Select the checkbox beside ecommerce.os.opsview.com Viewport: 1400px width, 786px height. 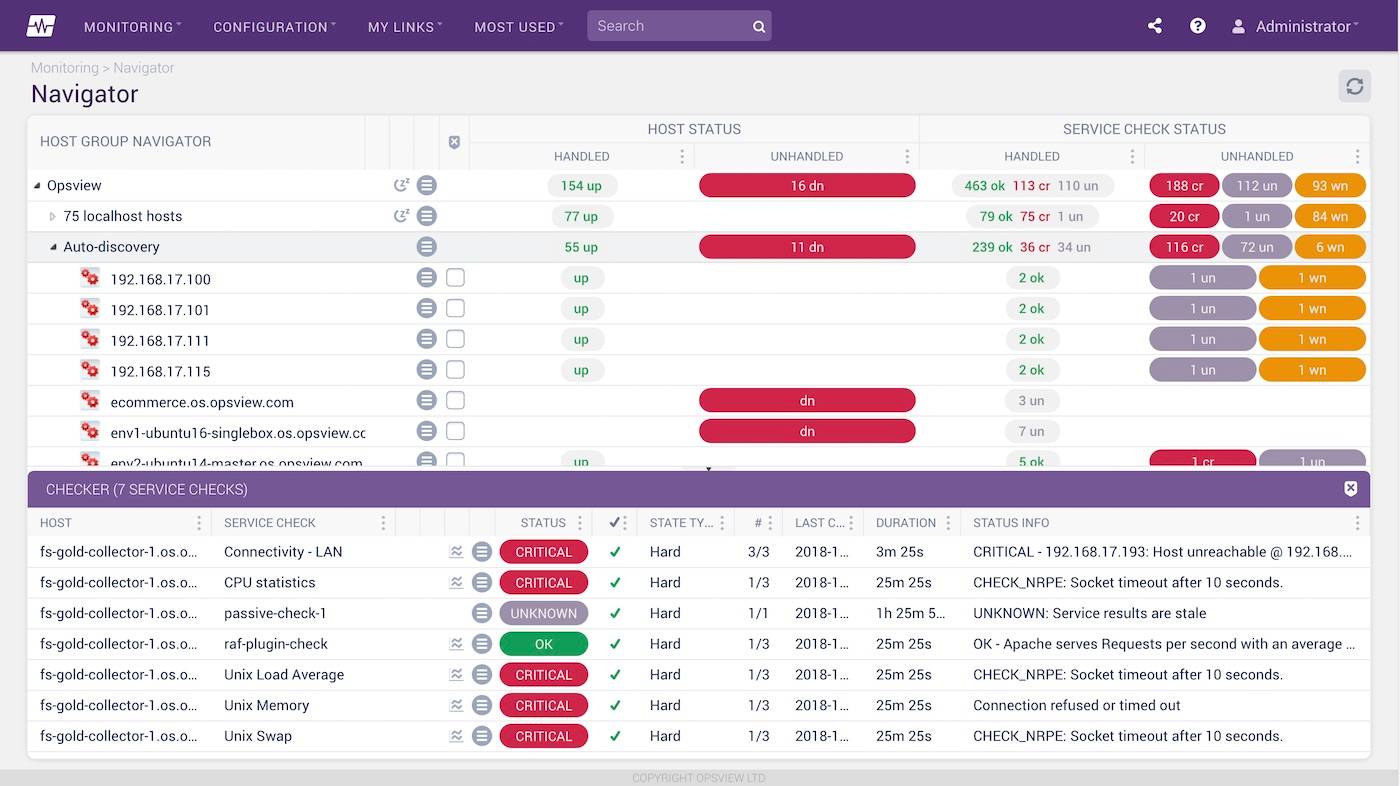click(x=455, y=400)
